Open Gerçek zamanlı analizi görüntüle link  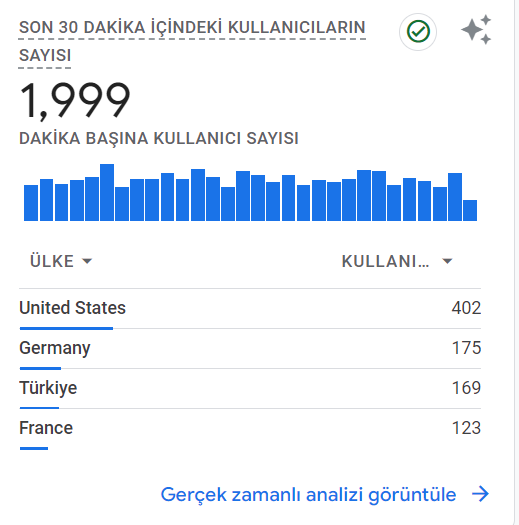[x=308, y=494]
